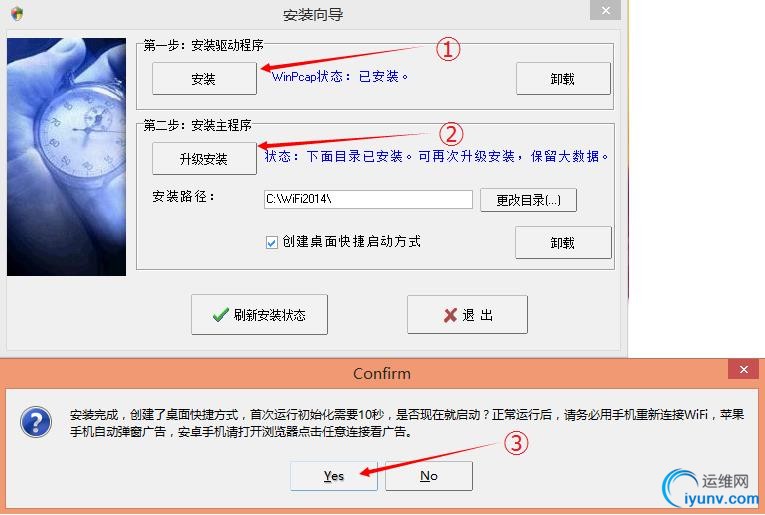Click into the C:\WiFi2014\ install path field
This screenshot has width=765, height=515.
(x=368, y=199)
